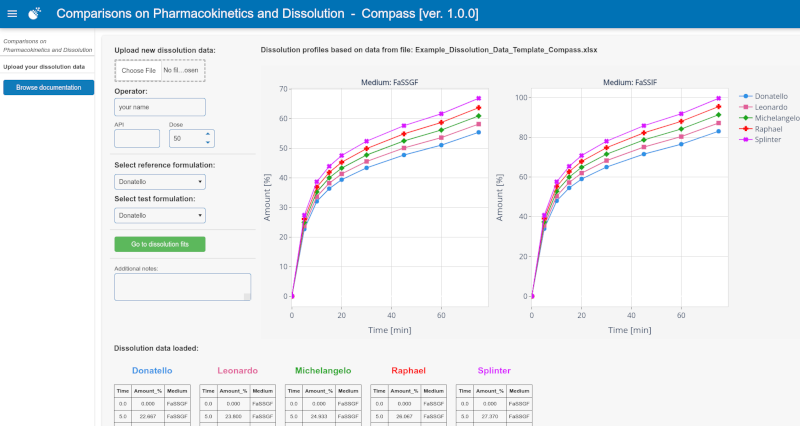Toggle Raphael legend marker
This screenshot has width=800, height=426.
click(745, 129)
